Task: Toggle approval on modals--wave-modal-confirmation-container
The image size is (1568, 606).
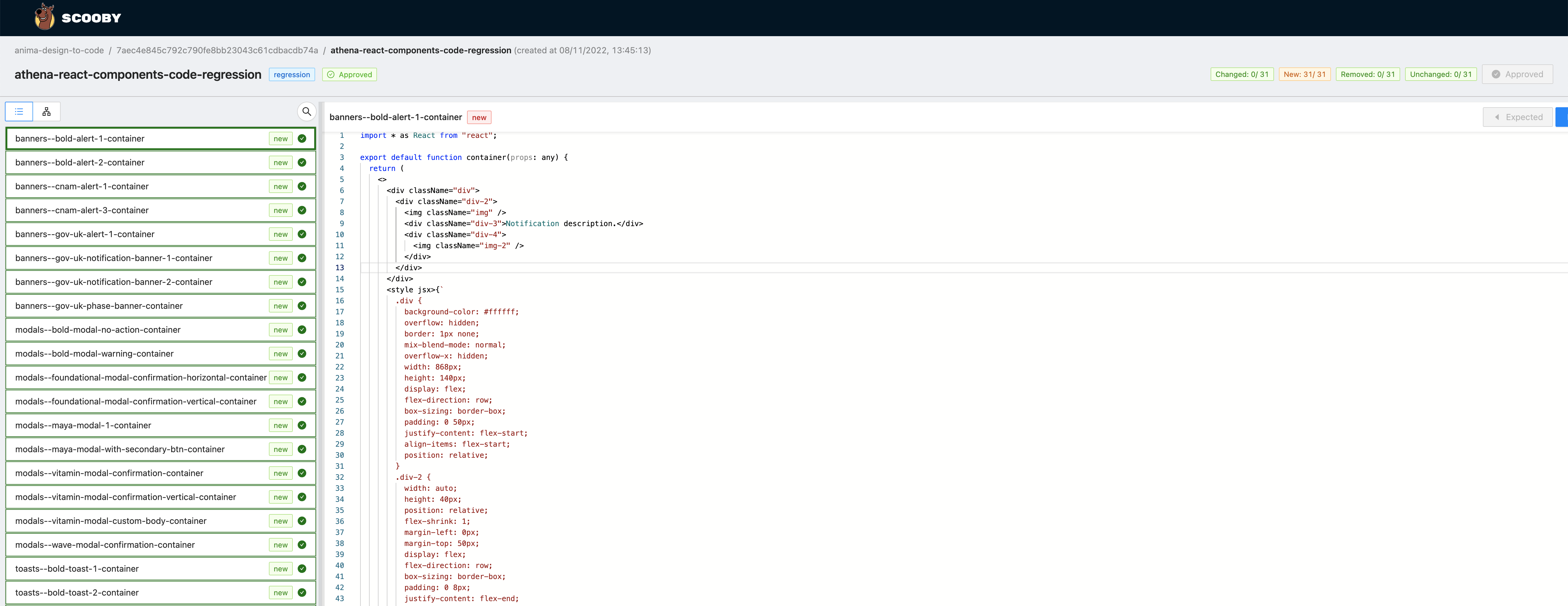Action: pos(303,544)
